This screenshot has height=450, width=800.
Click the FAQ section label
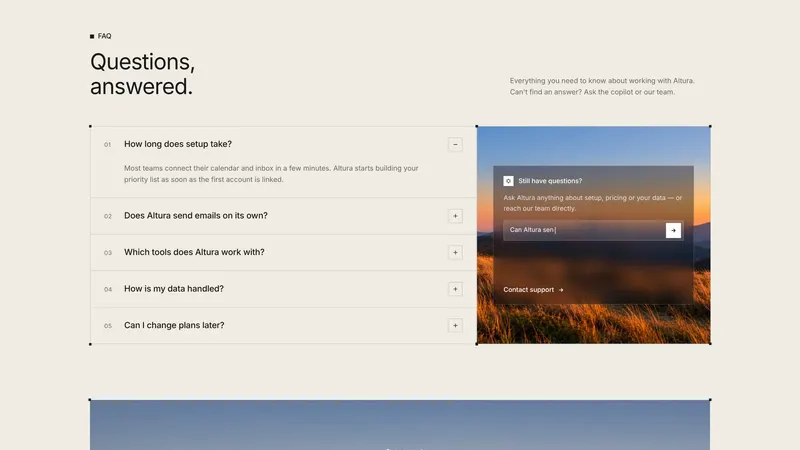(x=101, y=36)
